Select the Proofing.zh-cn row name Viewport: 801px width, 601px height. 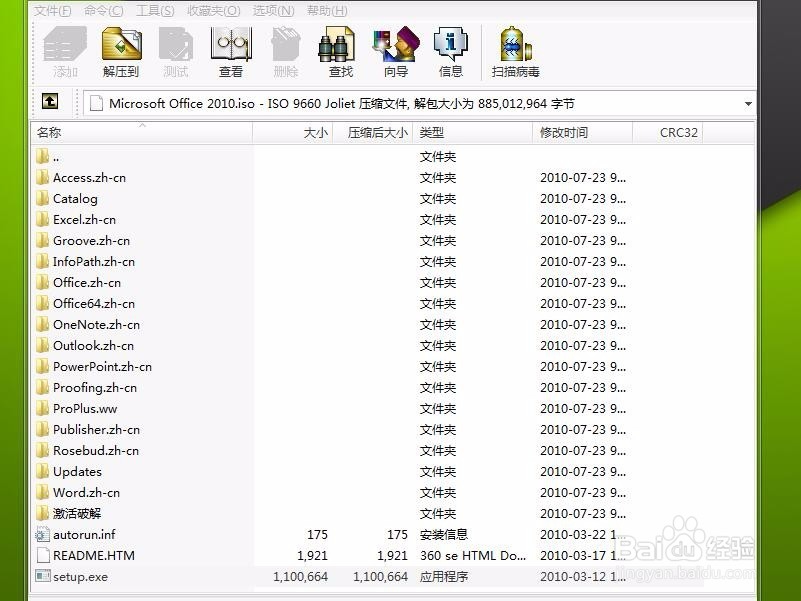coord(95,387)
